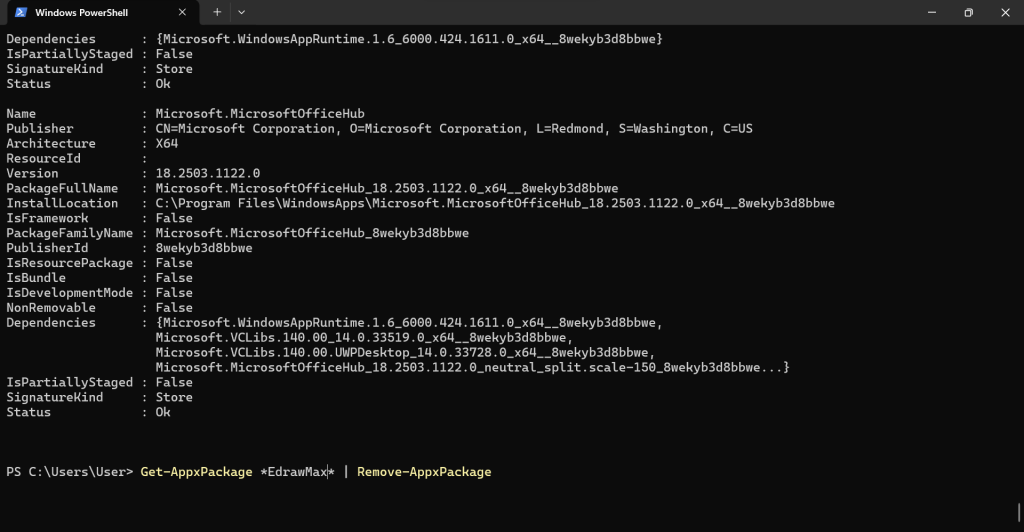Click the Publisher CN=Microsoft Corporation line
The image size is (1024, 532).
pyautogui.click(x=454, y=129)
